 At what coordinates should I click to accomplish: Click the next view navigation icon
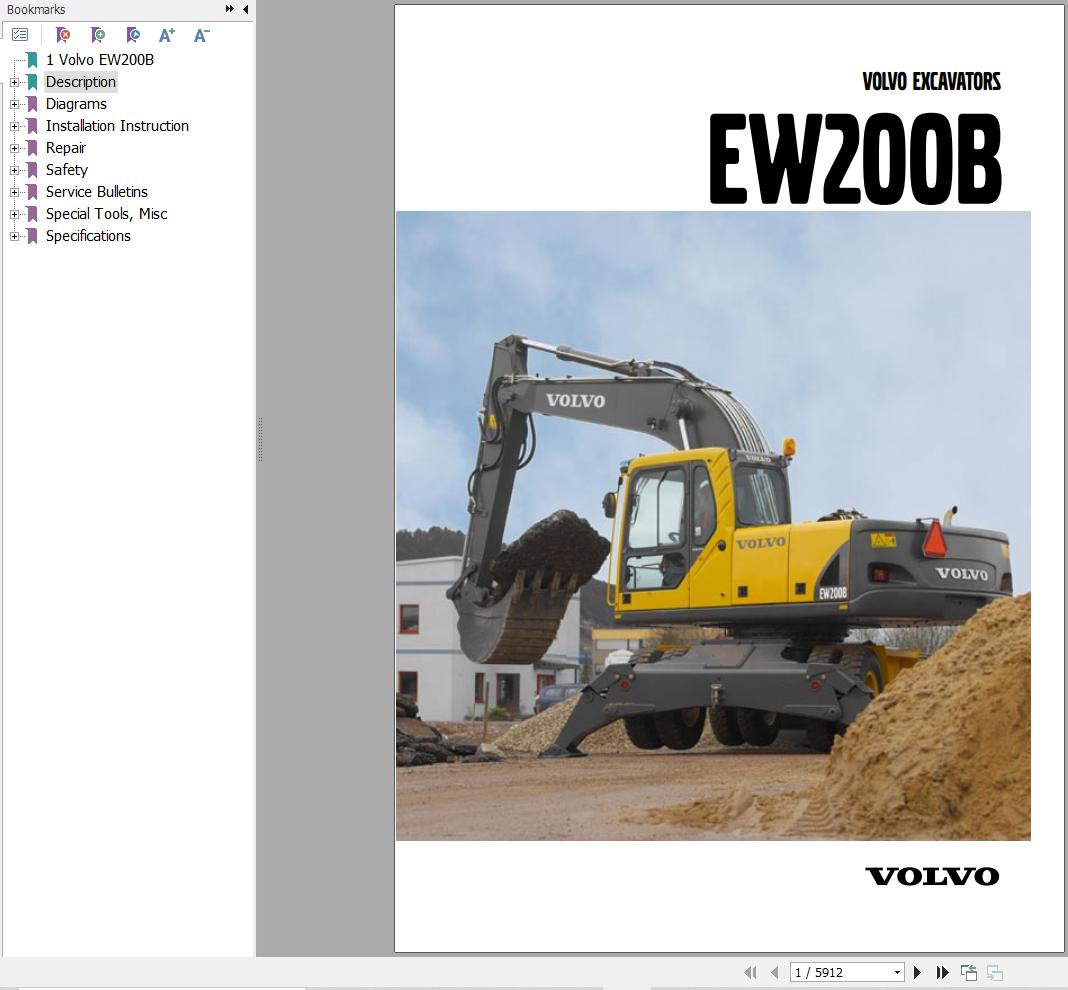coord(994,972)
